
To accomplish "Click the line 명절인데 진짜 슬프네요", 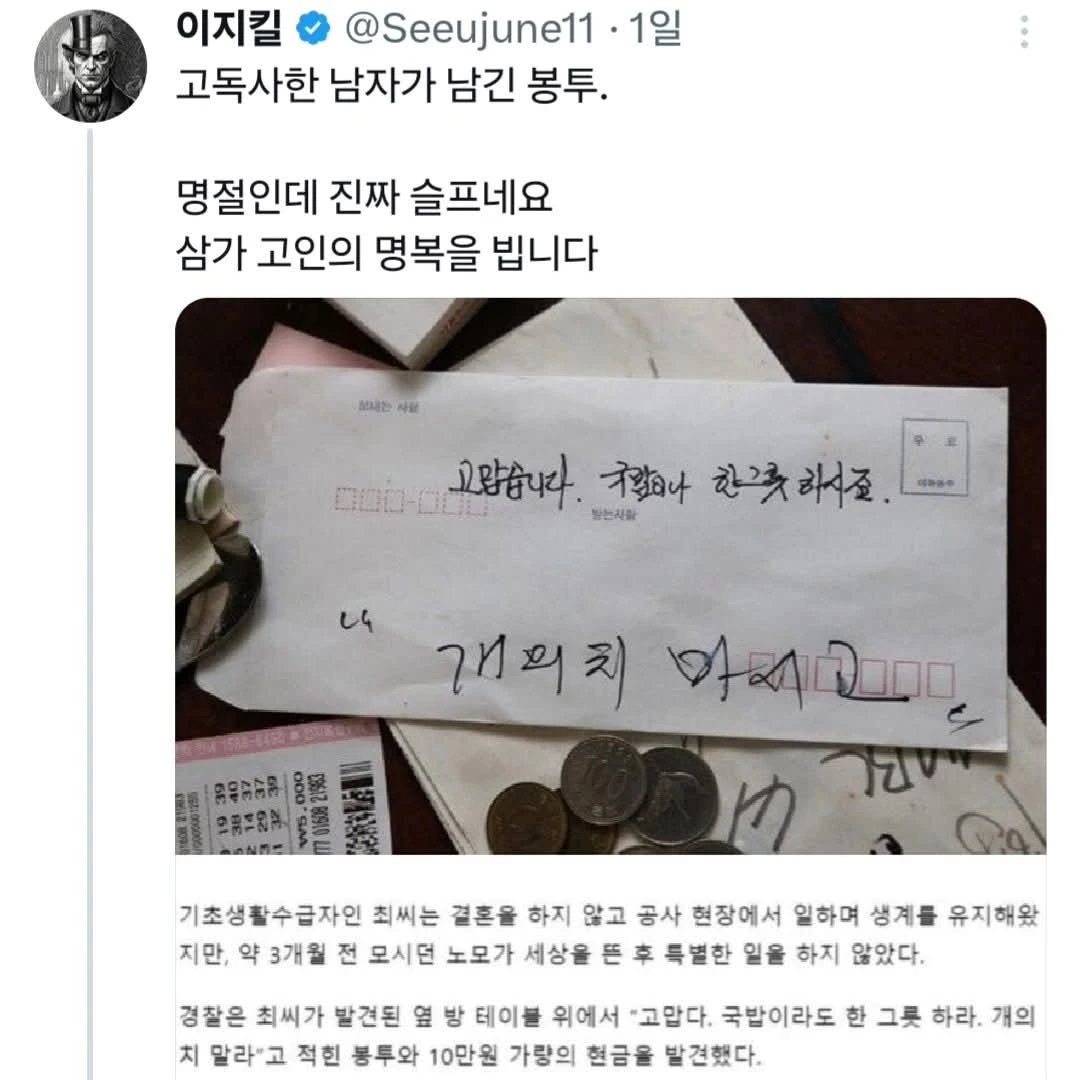I will pyautogui.click(x=364, y=197).
